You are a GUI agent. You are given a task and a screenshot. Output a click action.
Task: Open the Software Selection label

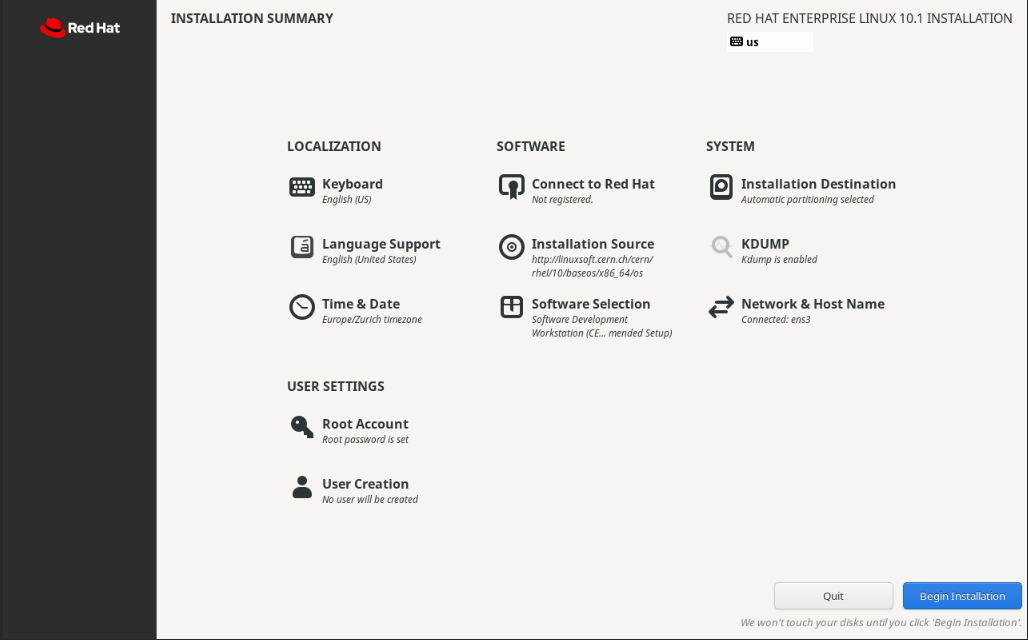tap(591, 304)
